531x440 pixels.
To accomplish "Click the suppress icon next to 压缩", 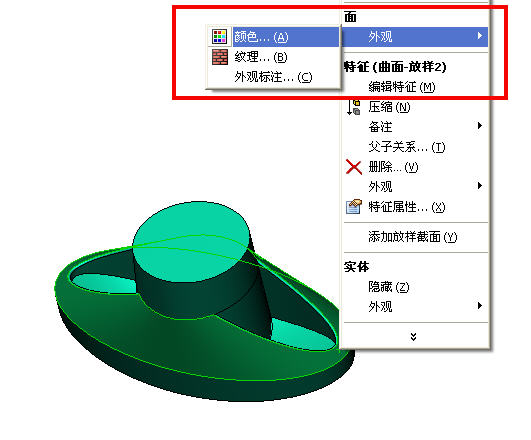I will 353,107.
